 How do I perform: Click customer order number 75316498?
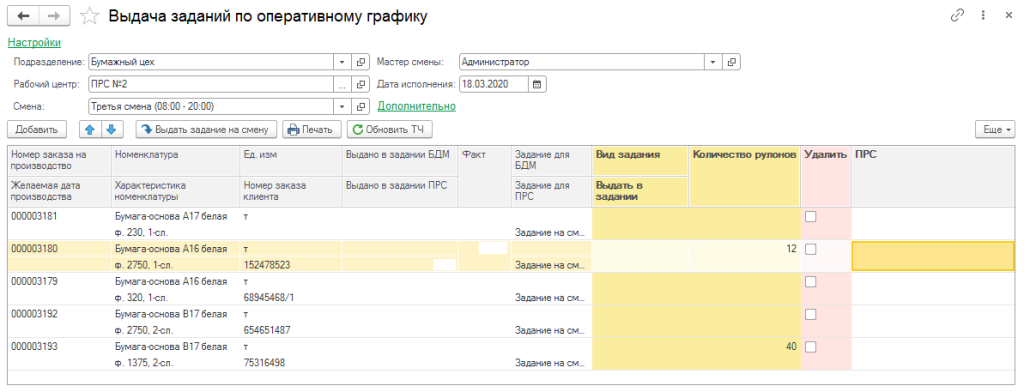264,363
